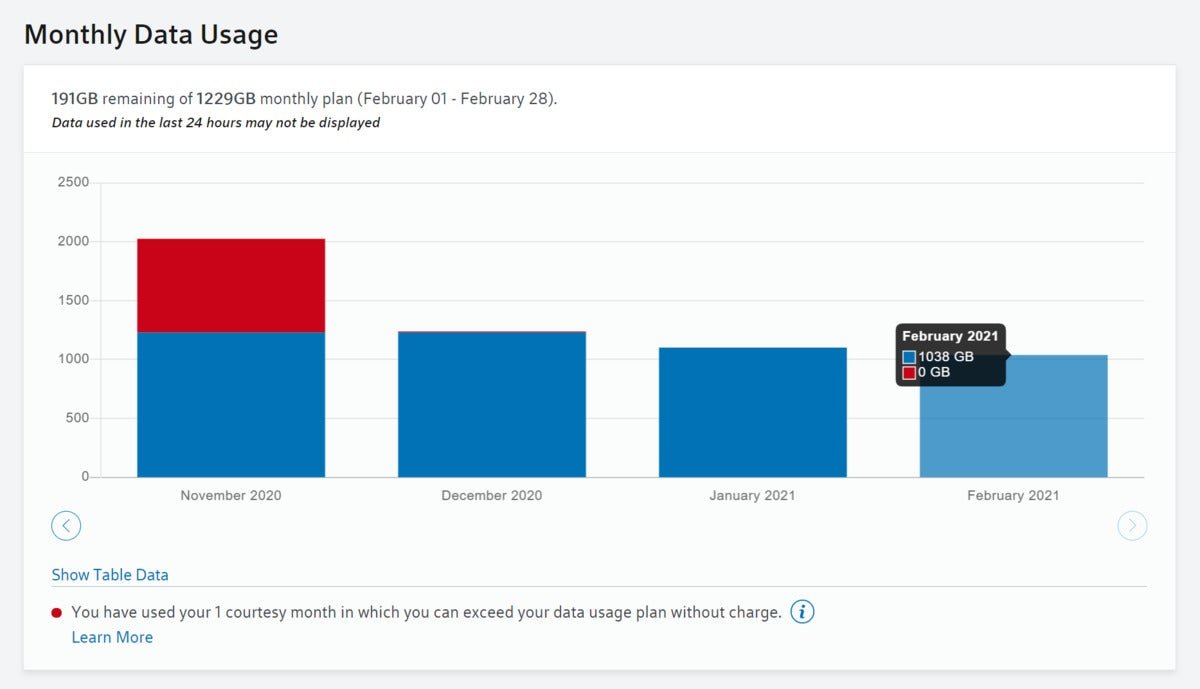Viewport: 1200px width, 689px height.
Task: Click the red 0 GB legend swatch
Action: click(x=909, y=373)
